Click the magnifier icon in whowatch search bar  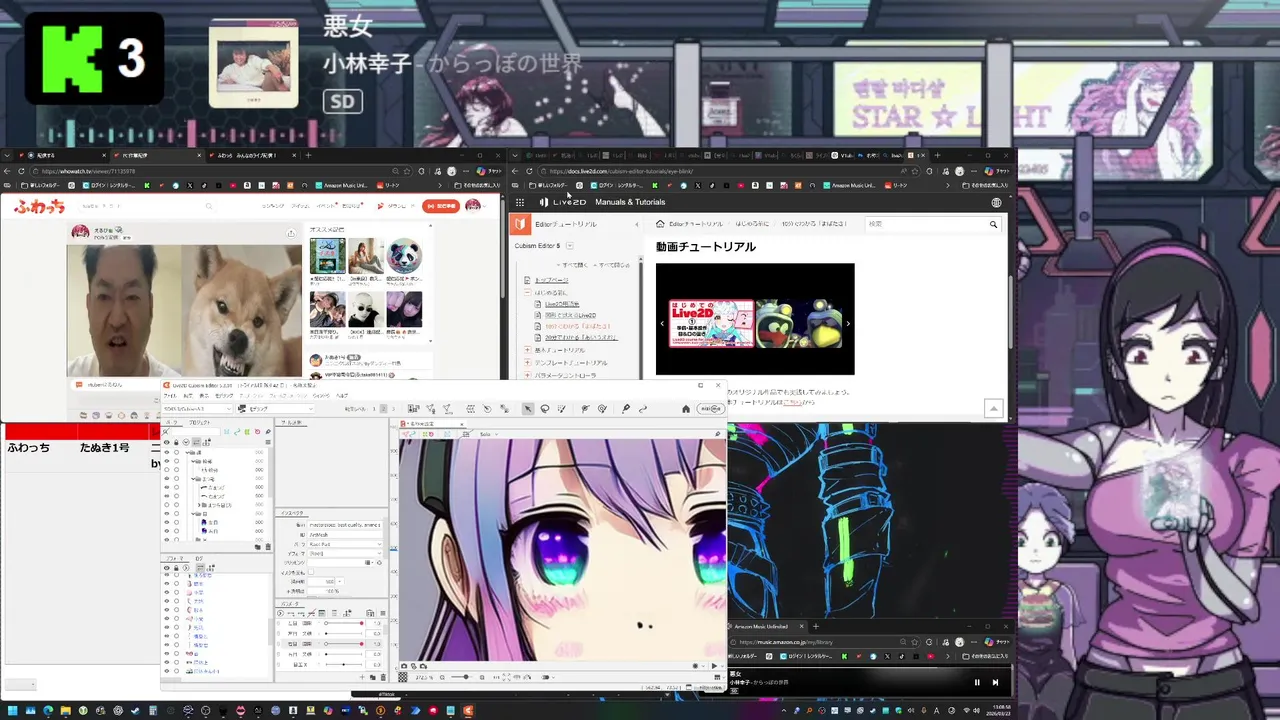(x=209, y=207)
